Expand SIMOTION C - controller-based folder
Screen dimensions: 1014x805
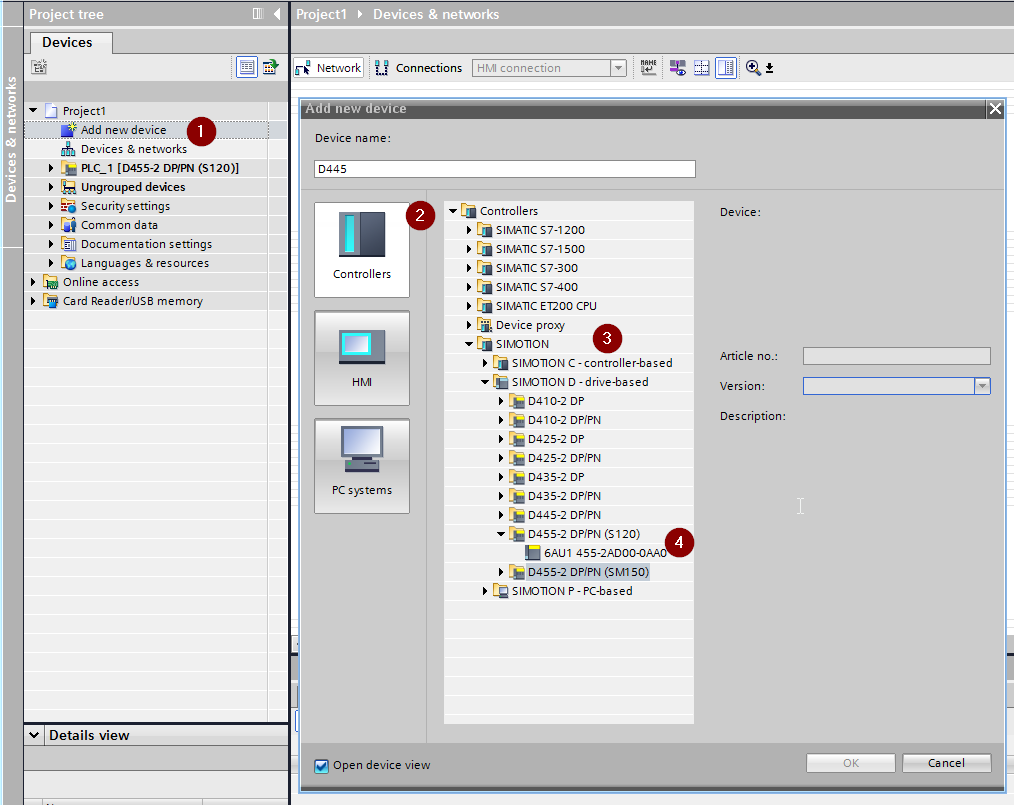[x=485, y=363]
